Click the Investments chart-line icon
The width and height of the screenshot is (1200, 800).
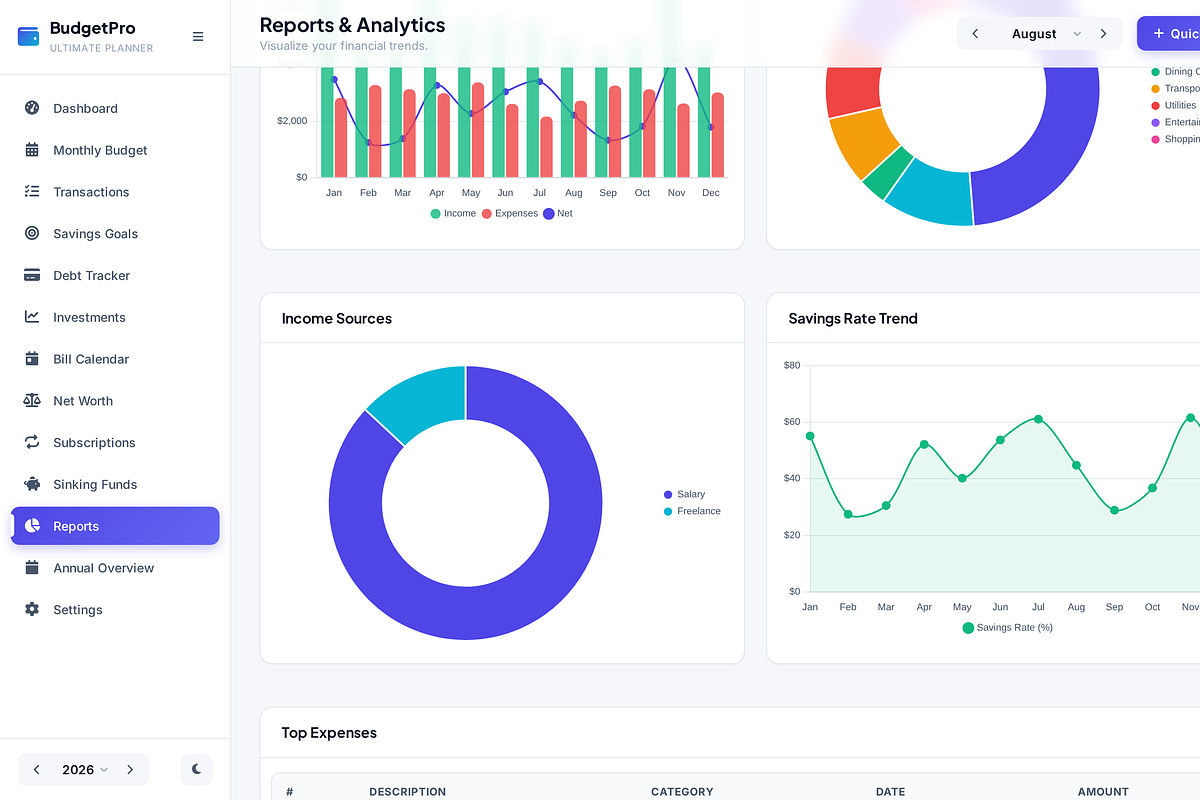(32, 317)
